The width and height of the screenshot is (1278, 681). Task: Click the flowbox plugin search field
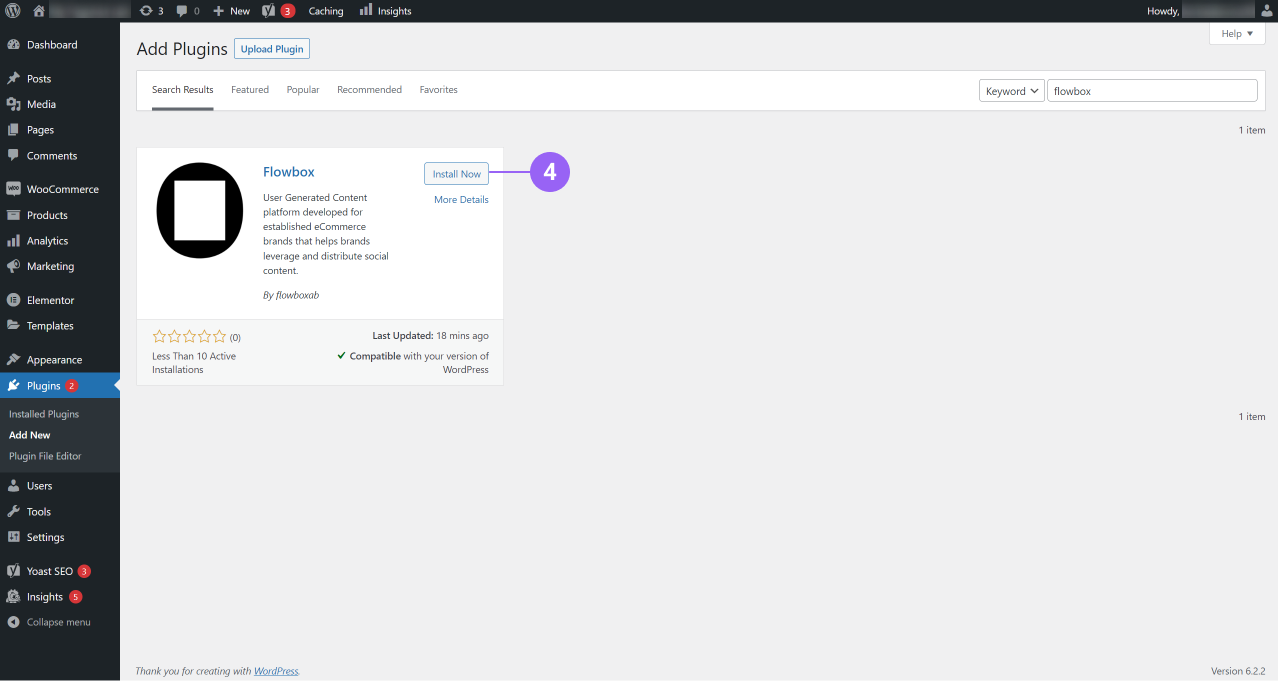(x=1152, y=91)
